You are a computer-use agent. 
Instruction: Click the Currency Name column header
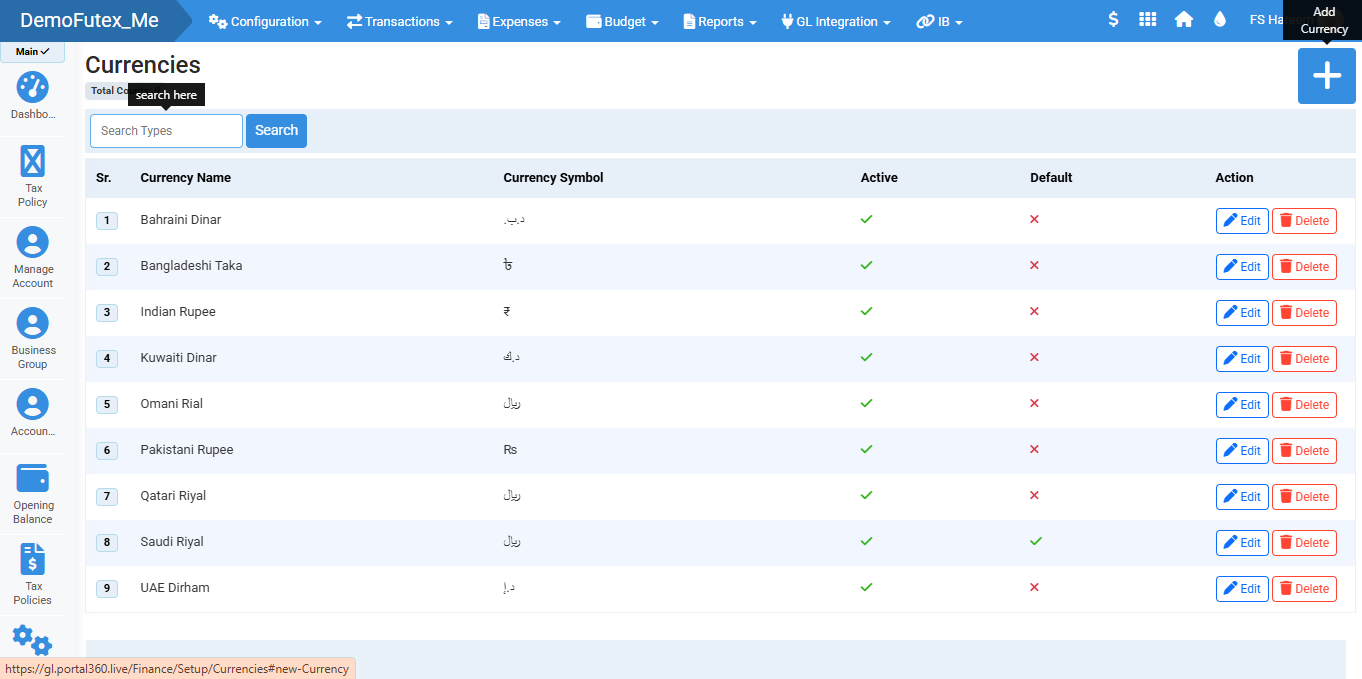[x=186, y=178]
